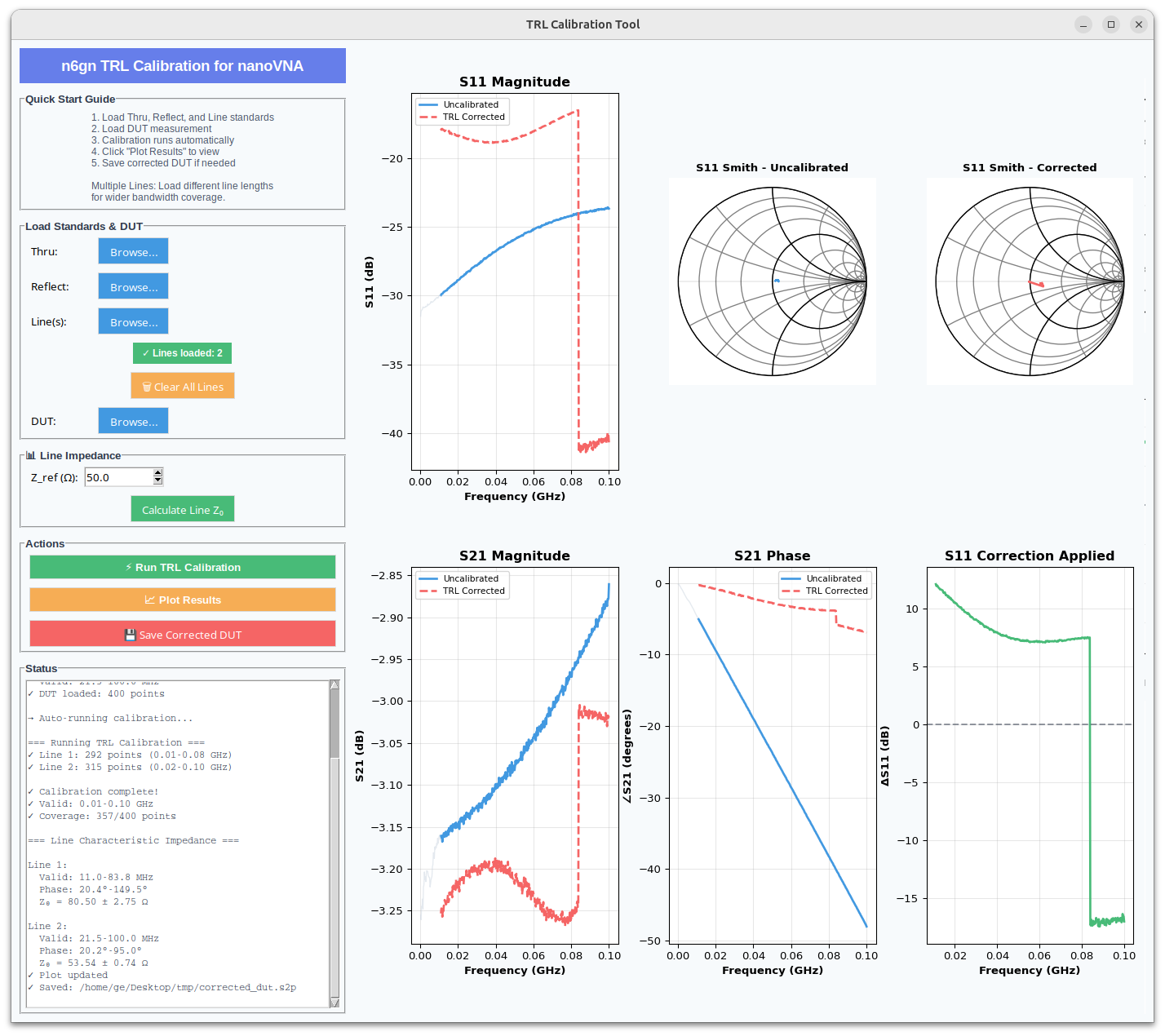Click the S21 Phase plot area
The height and width of the screenshot is (1036, 1165).
point(772,755)
